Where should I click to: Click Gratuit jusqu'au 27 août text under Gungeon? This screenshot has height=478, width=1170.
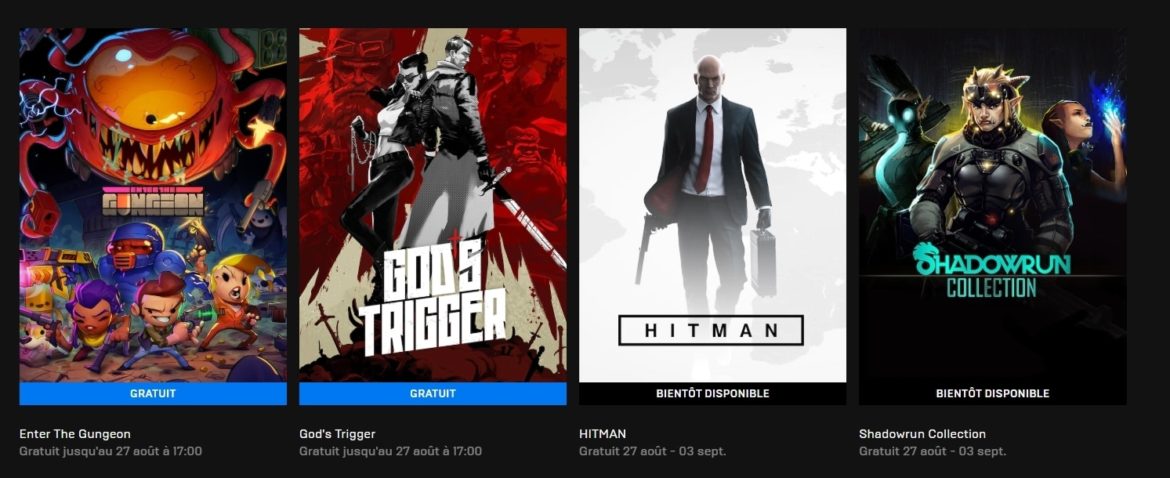pyautogui.click(x=110, y=451)
